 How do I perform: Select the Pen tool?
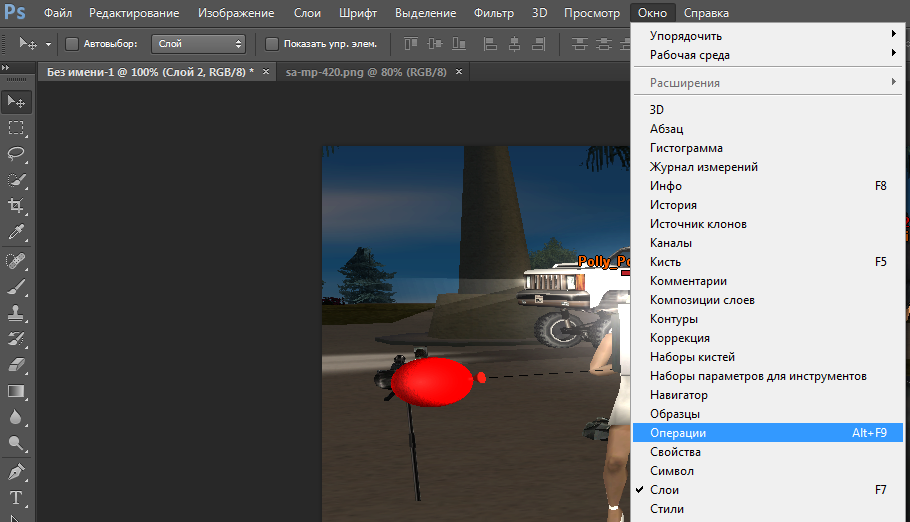tap(16, 471)
